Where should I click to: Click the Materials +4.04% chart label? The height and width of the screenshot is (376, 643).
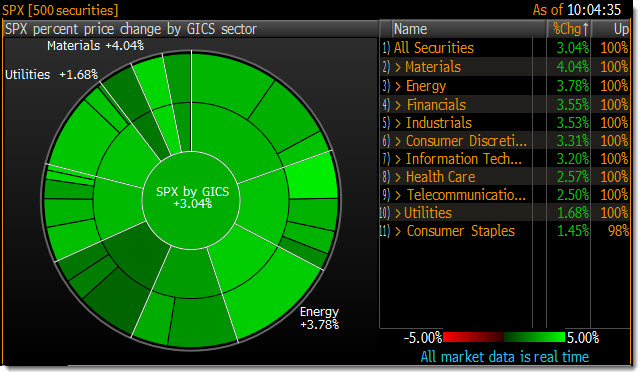point(95,46)
